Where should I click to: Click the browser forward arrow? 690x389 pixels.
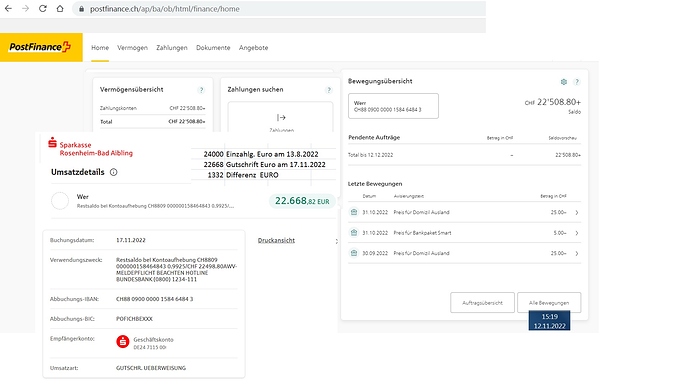click(26, 9)
